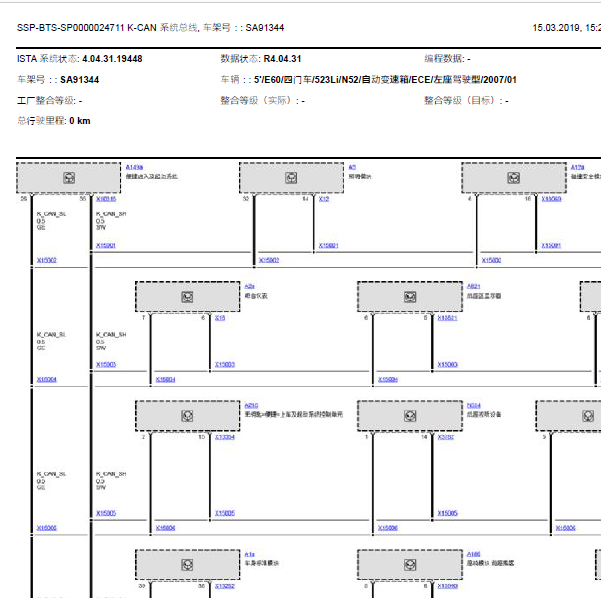Select the ISTA version '4.04.31.19448'
The width and height of the screenshot is (601, 598).
click(x=112, y=59)
